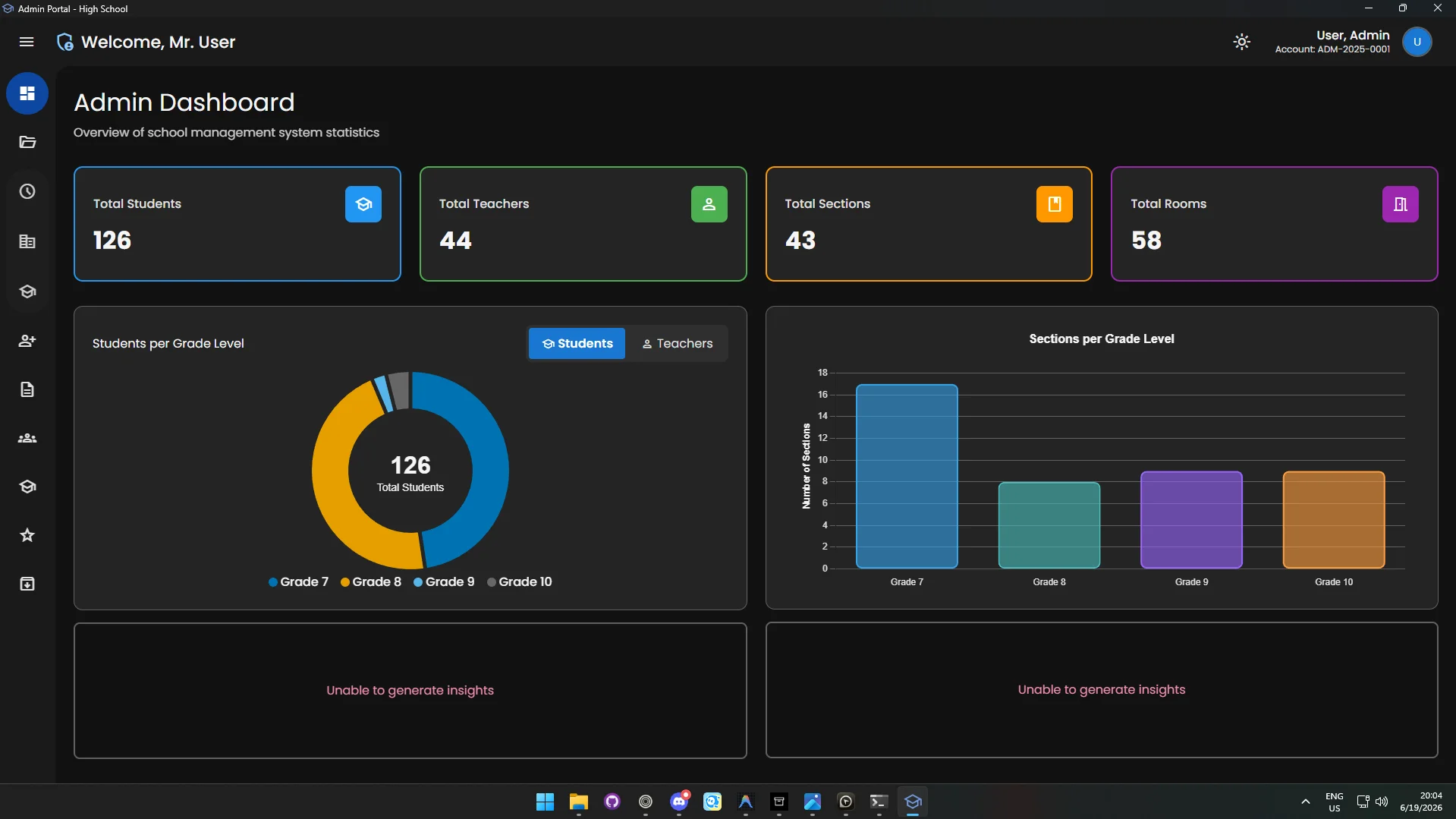
Task: Select the Total Teachers card
Action: [583, 224]
